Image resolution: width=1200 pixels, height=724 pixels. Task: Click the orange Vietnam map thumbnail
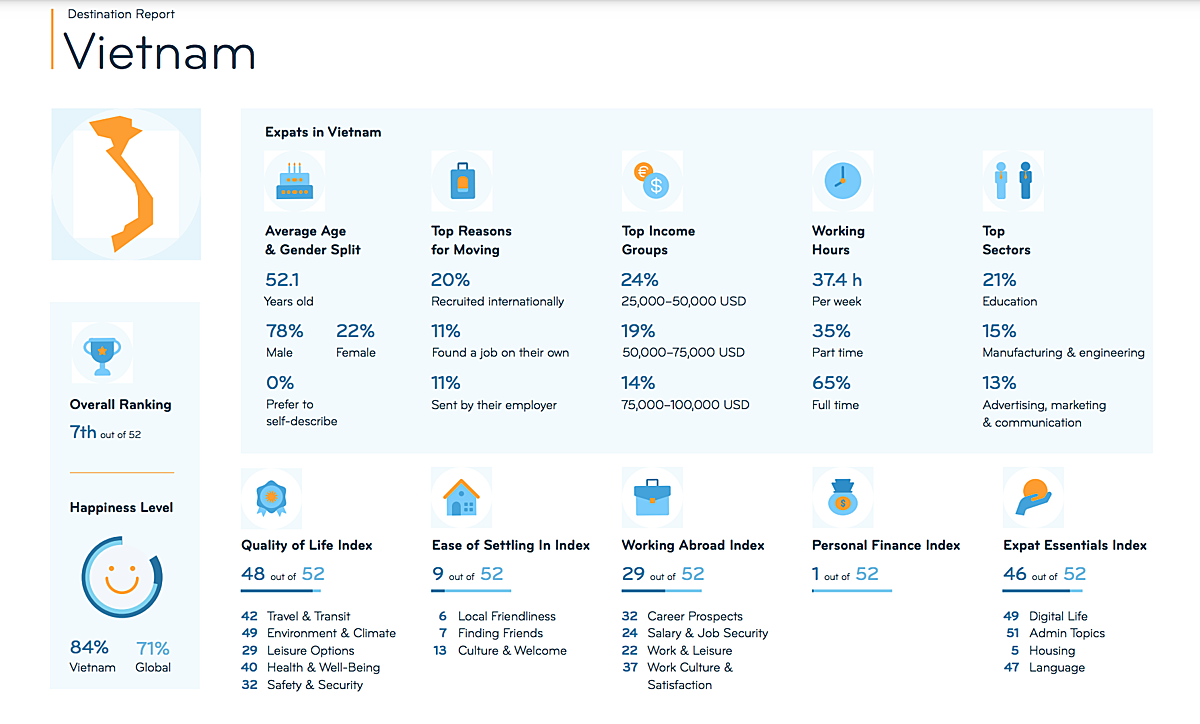[125, 184]
